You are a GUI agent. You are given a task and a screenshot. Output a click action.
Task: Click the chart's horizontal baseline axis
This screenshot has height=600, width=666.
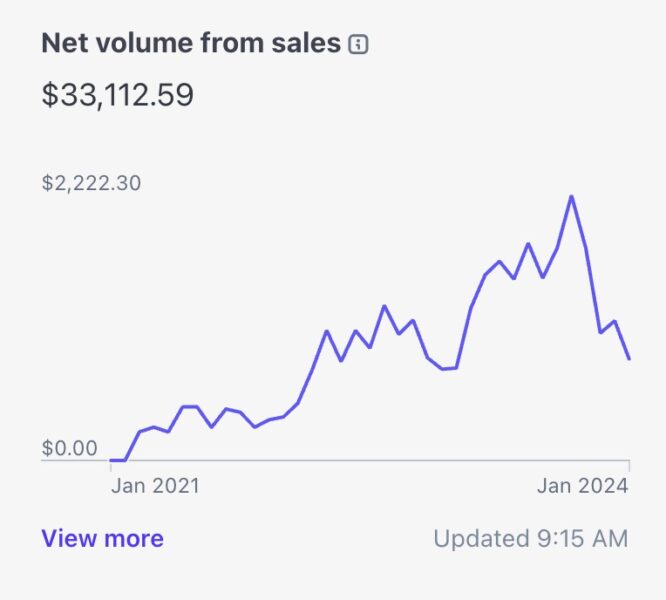[x=370, y=461]
